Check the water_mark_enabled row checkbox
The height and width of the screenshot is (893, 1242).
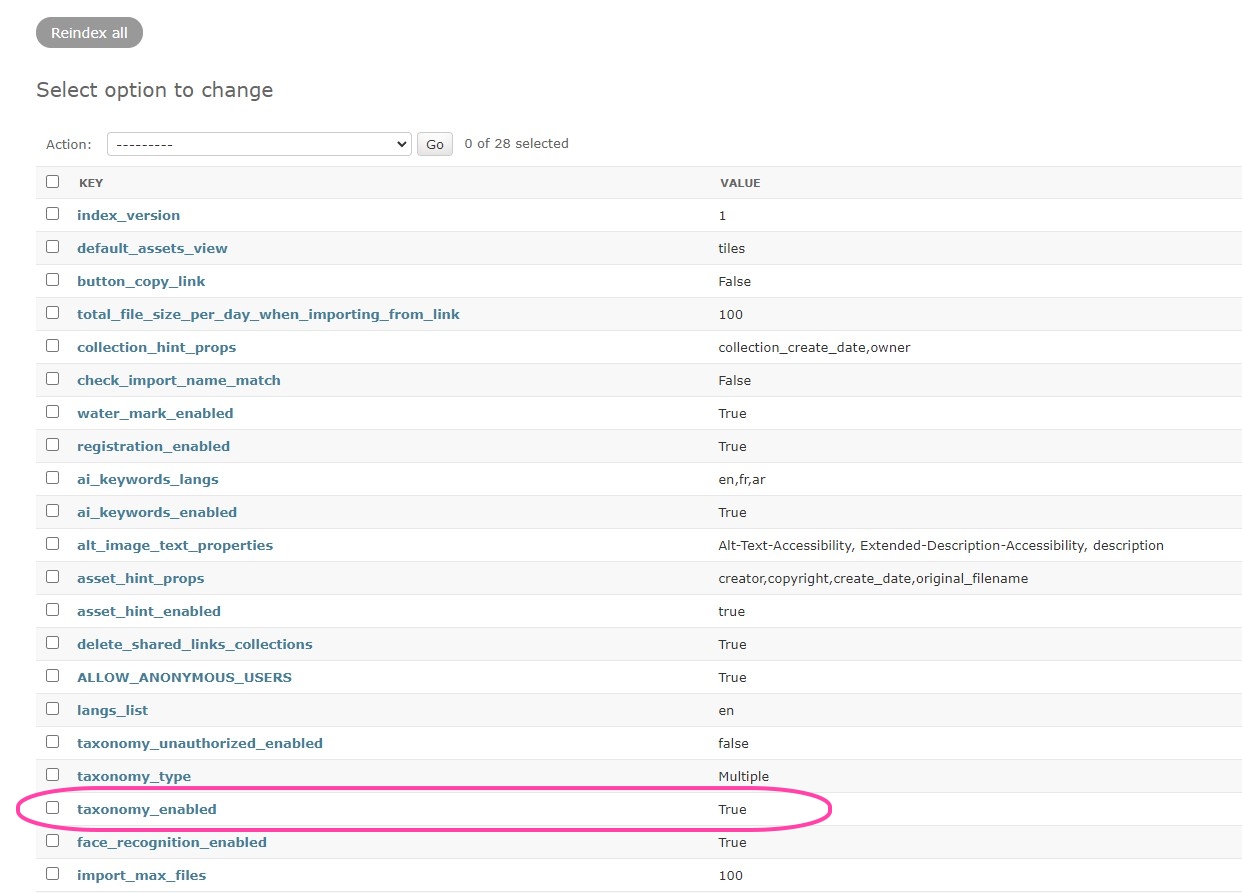pyautogui.click(x=52, y=411)
